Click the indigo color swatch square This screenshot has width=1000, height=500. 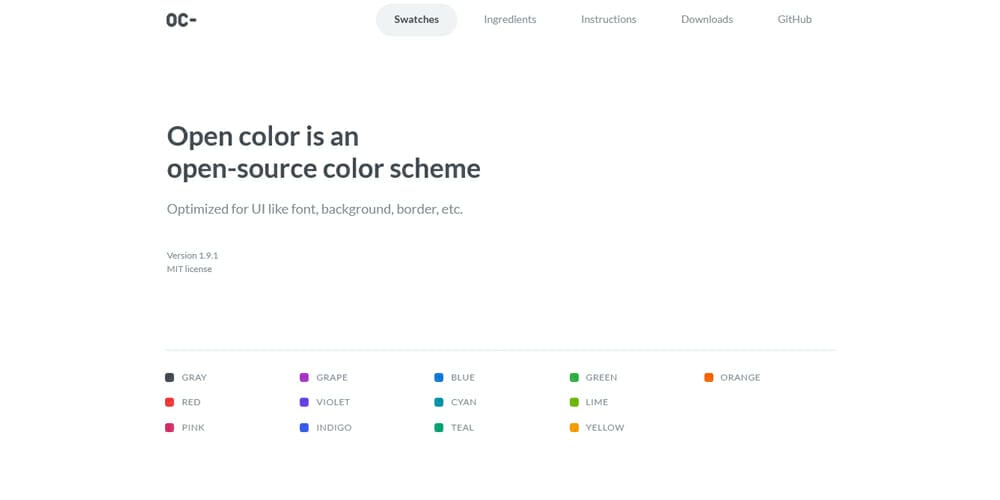click(304, 428)
